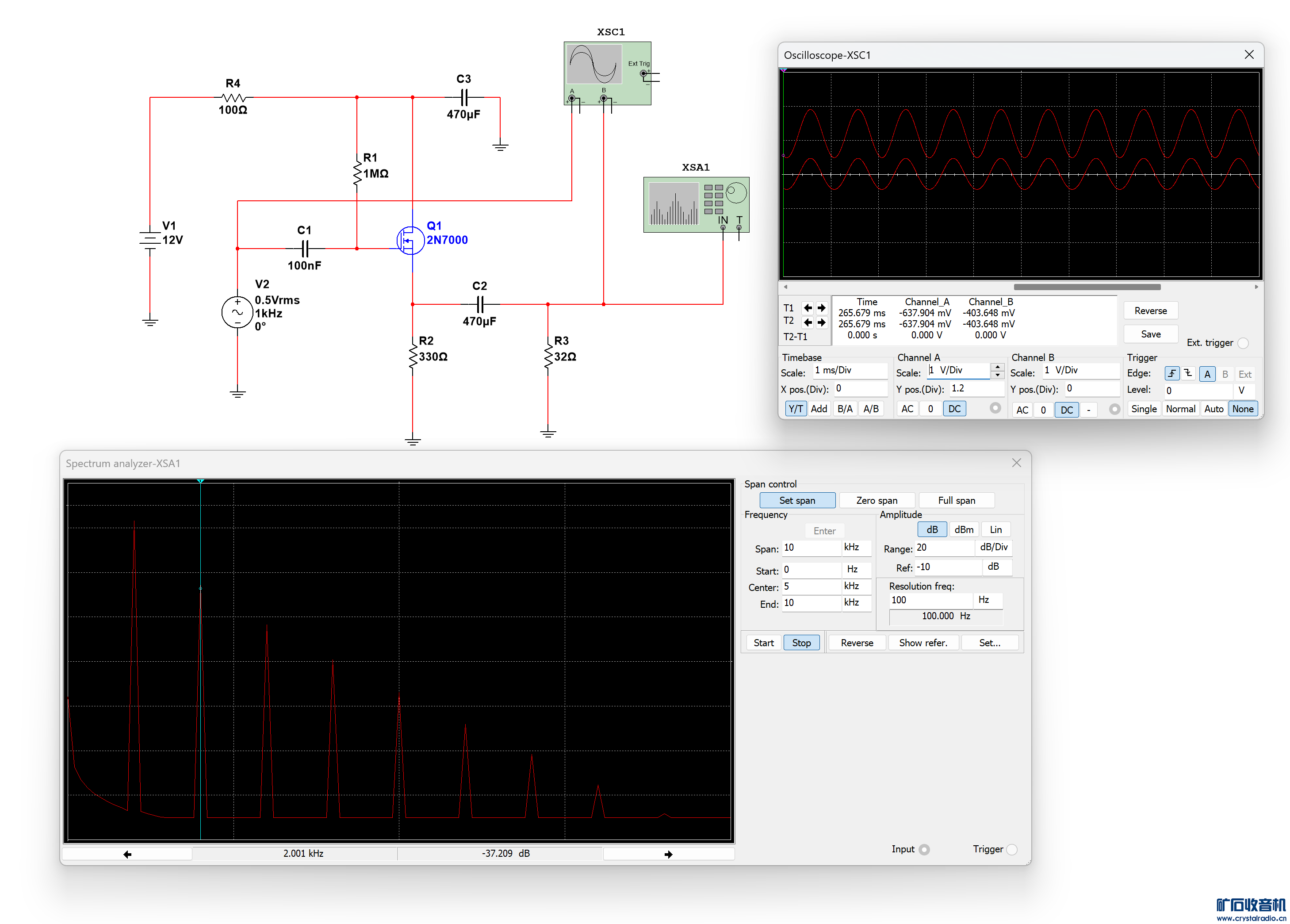This screenshot has height=924, width=1290.
Task: Toggle Ext. trigger radio indicator
Action: pos(1244,342)
